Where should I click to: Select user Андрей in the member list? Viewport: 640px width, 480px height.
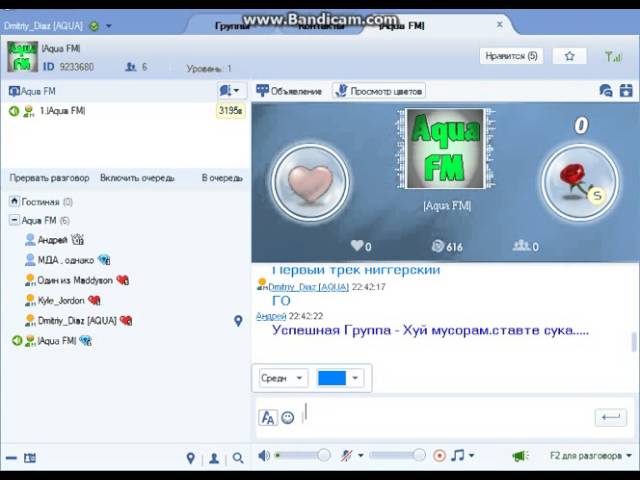coord(52,240)
